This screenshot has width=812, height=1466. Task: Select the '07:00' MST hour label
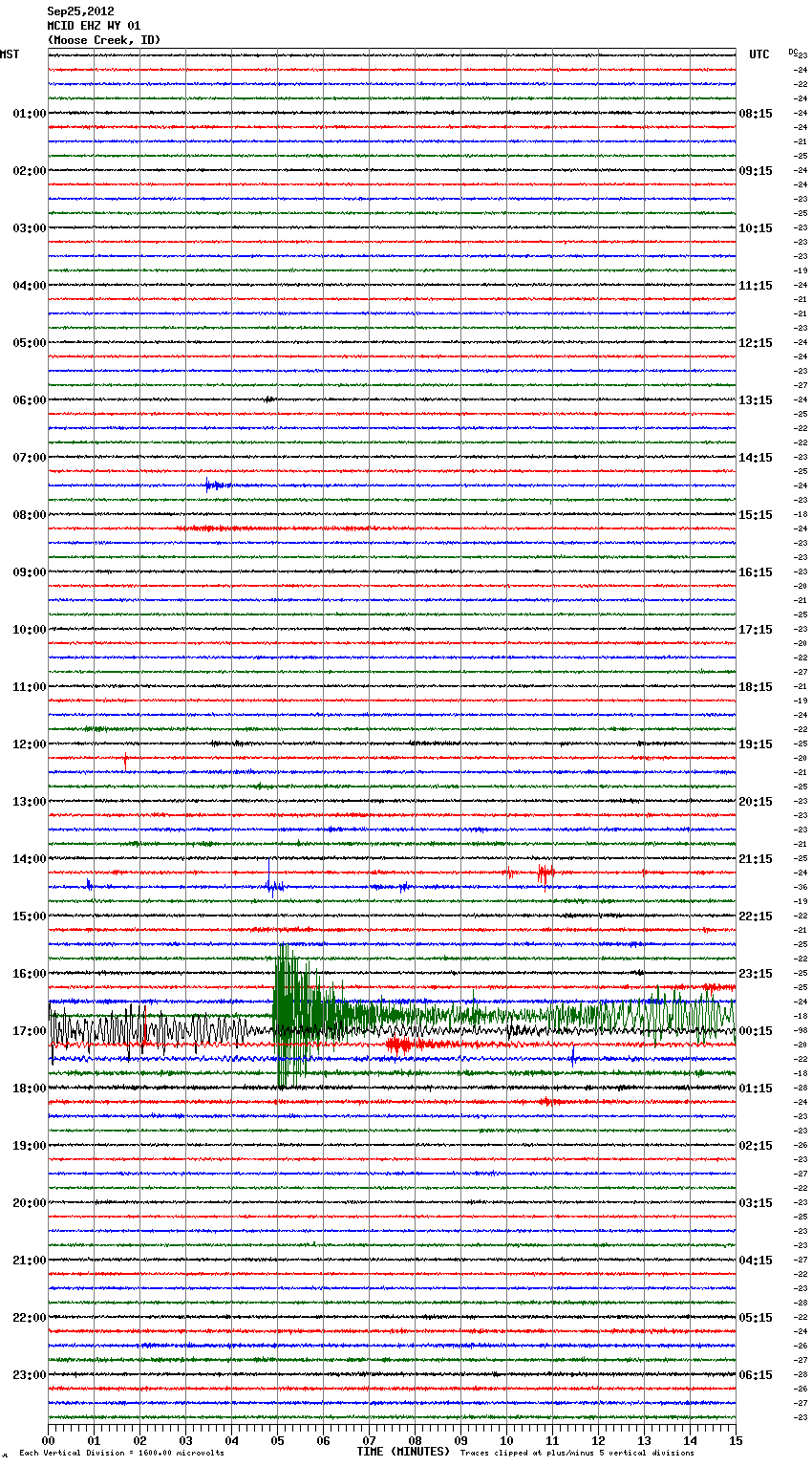(30, 458)
